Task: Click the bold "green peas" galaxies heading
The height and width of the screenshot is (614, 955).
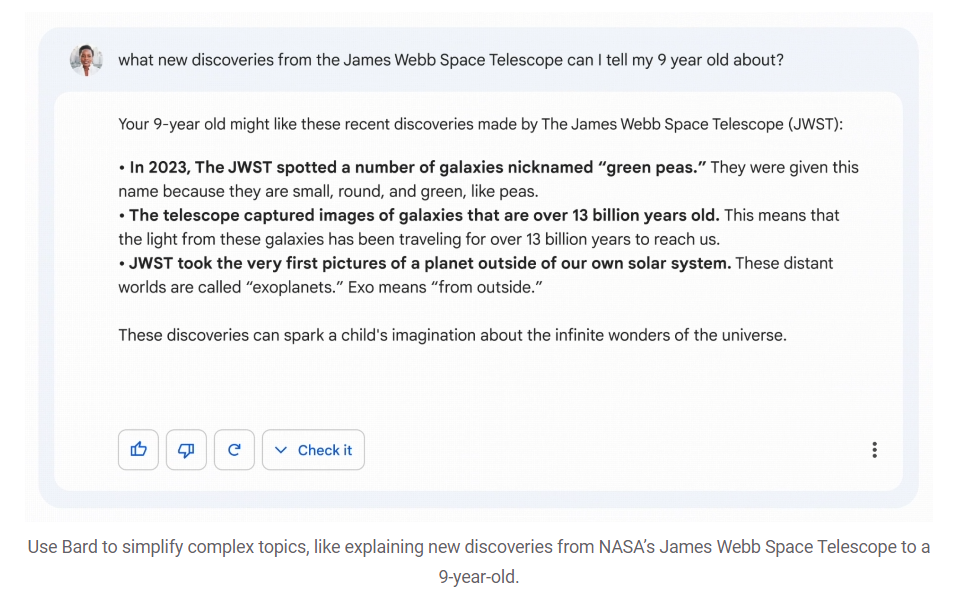Action: pyautogui.click(x=415, y=167)
